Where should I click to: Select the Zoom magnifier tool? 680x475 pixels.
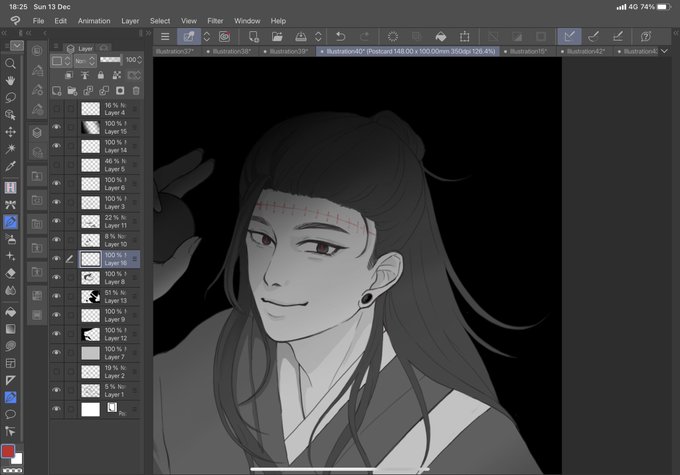click(10, 64)
